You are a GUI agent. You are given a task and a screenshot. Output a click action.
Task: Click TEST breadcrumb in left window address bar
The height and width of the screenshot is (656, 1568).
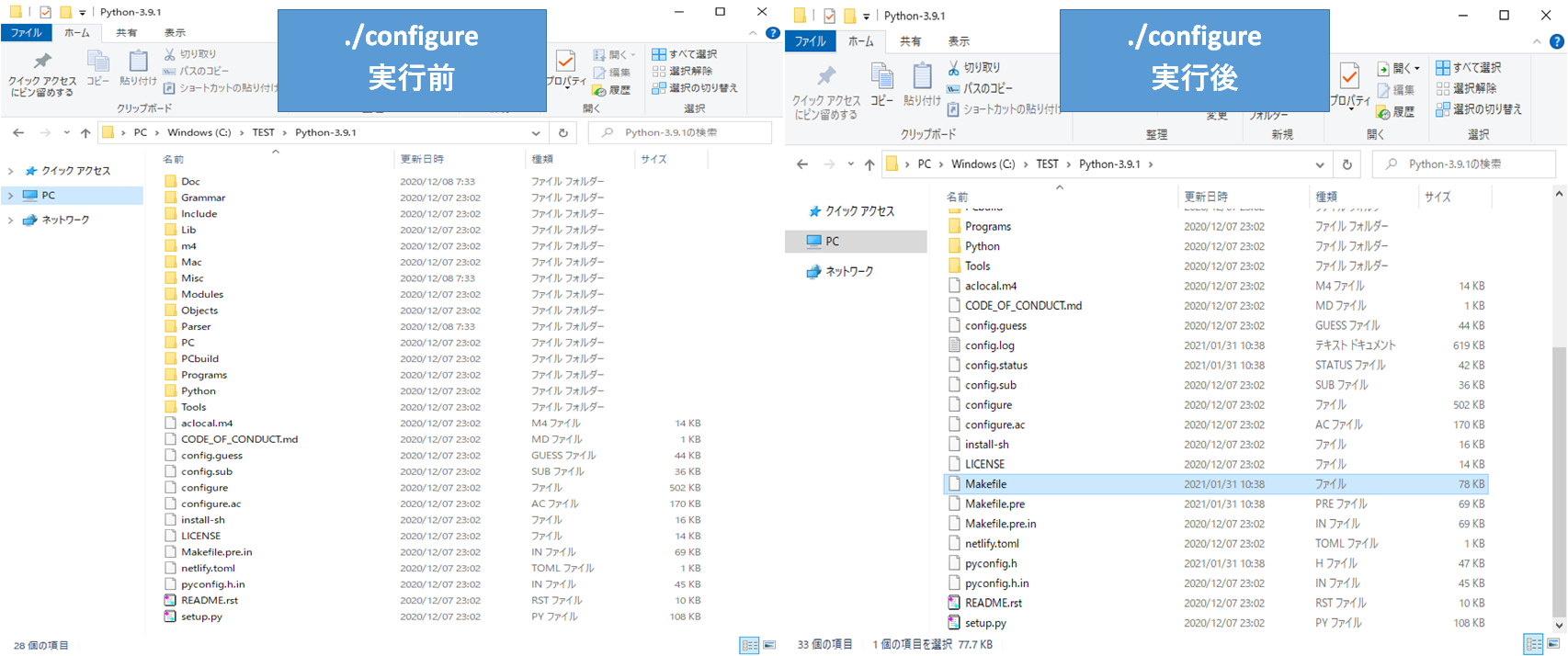(x=264, y=132)
